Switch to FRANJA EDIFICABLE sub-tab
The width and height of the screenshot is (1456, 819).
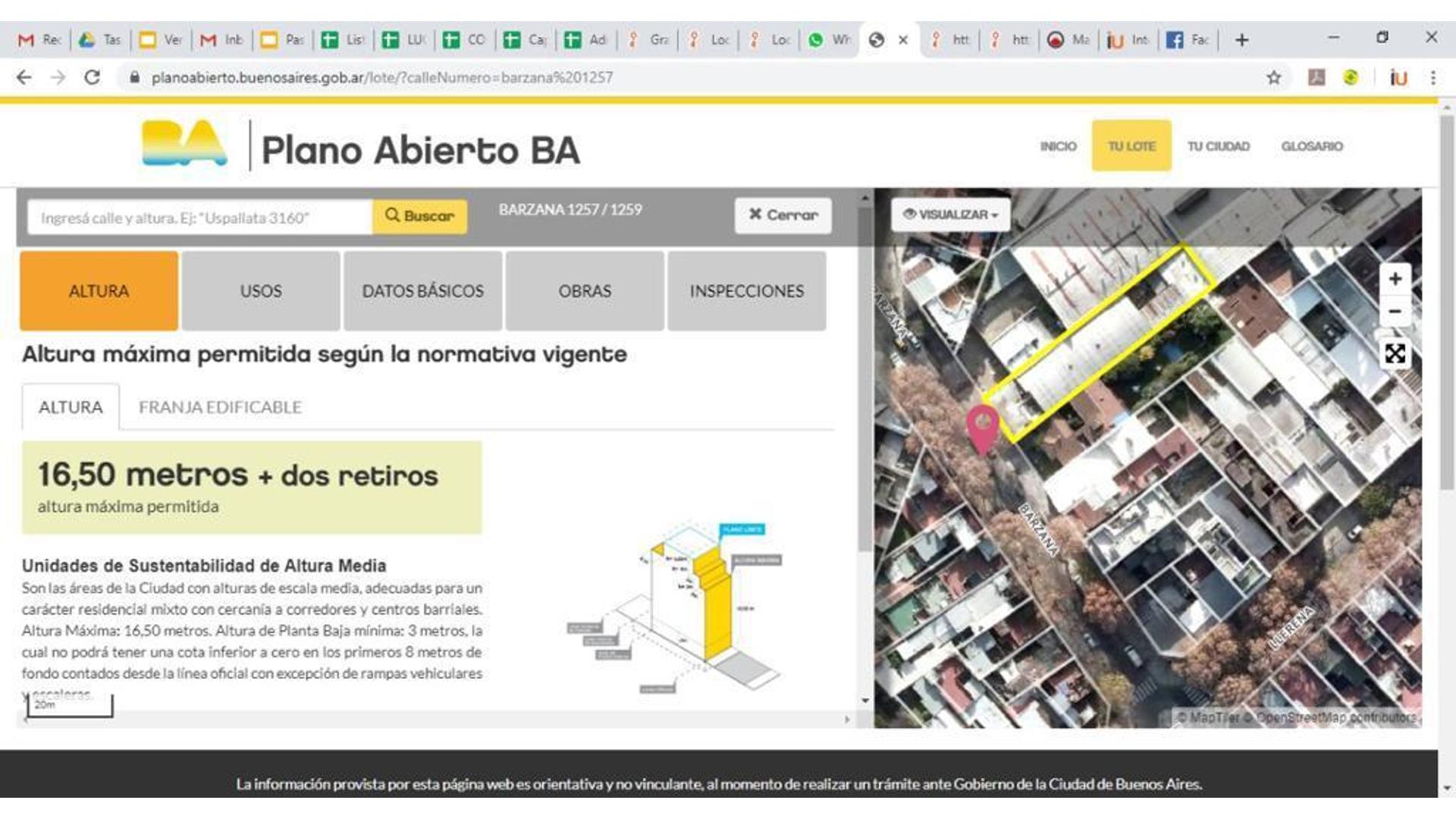coord(220,407)
